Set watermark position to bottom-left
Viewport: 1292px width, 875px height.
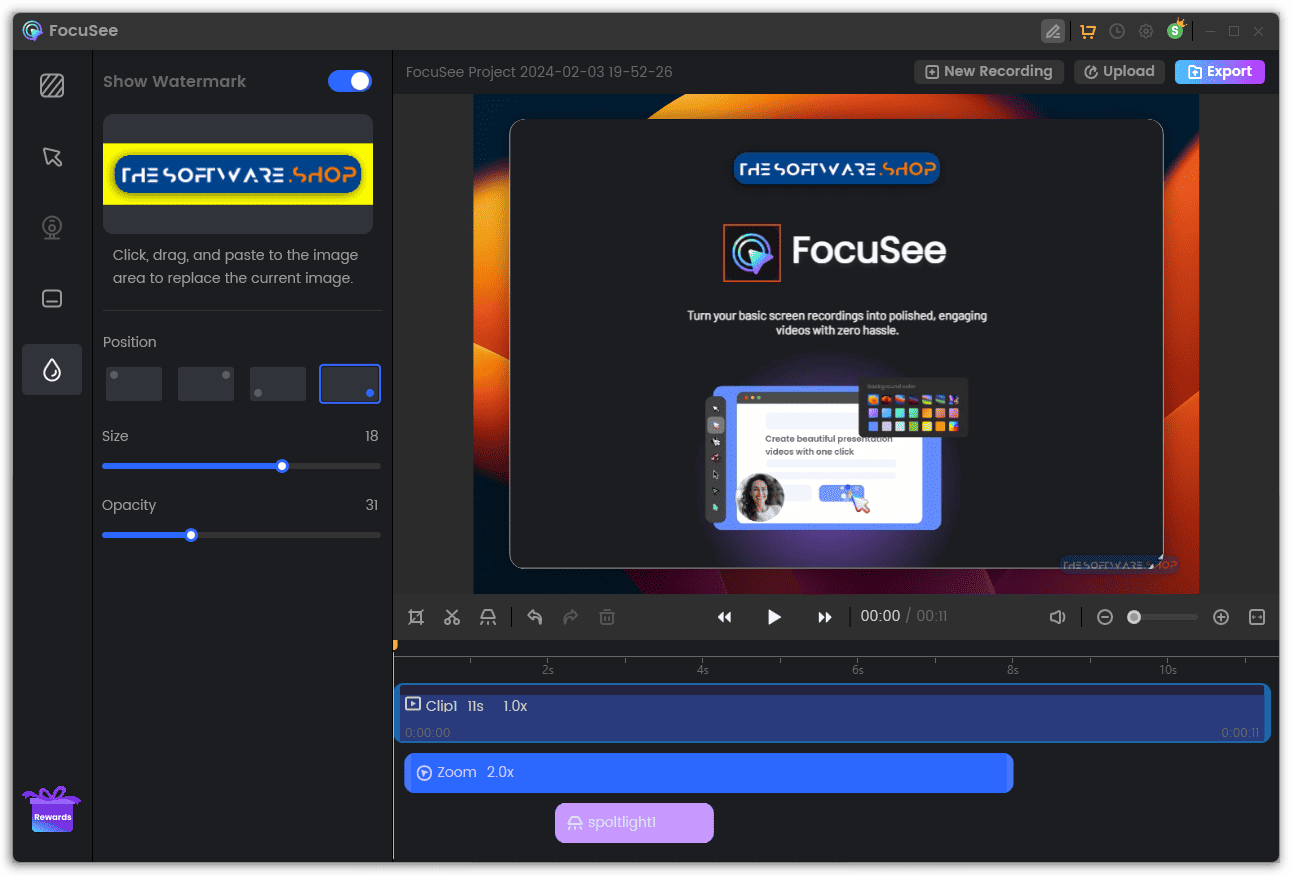[x=278, y=384]
